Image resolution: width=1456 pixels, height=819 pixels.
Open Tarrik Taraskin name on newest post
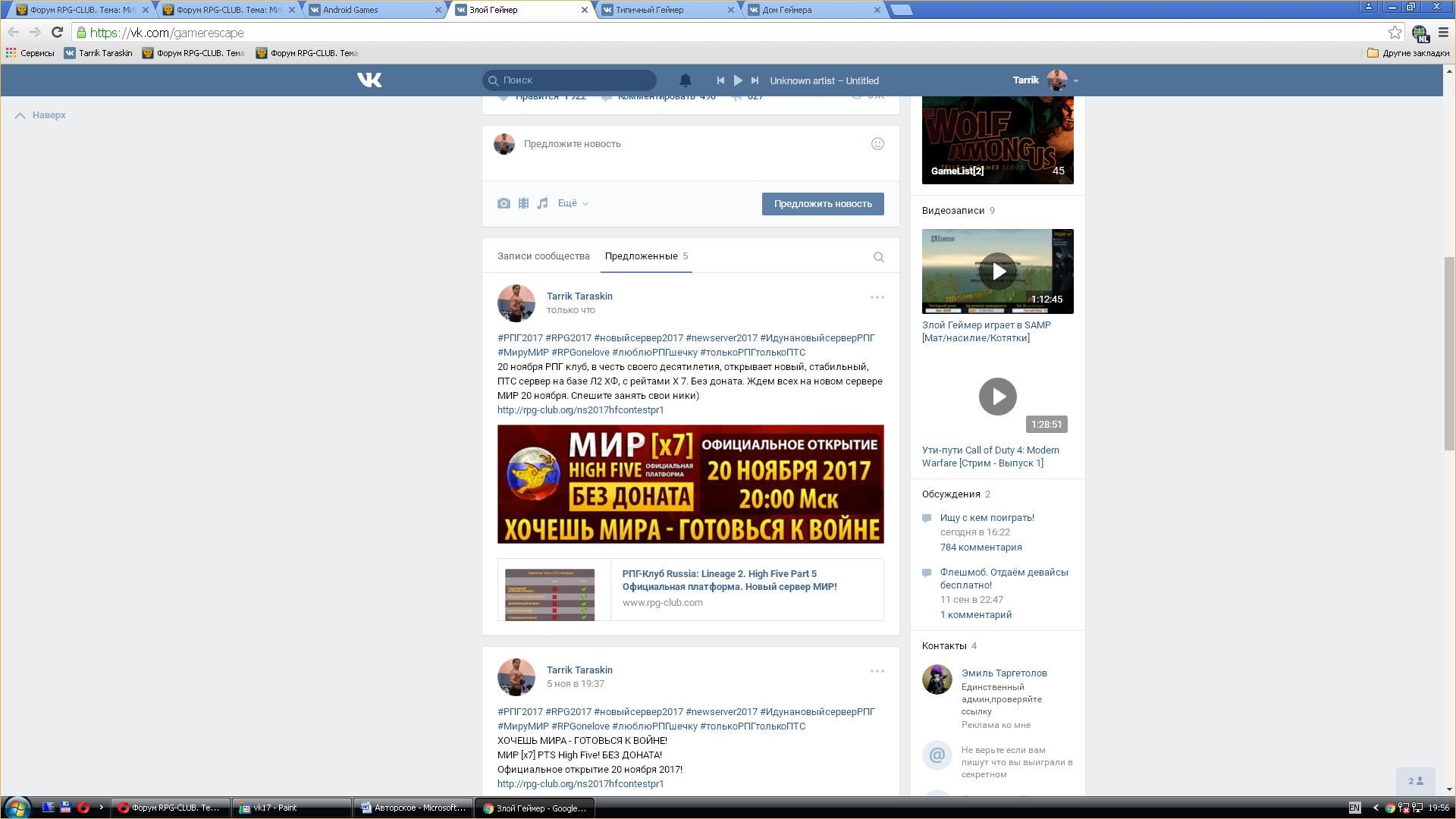click(579, 297)
